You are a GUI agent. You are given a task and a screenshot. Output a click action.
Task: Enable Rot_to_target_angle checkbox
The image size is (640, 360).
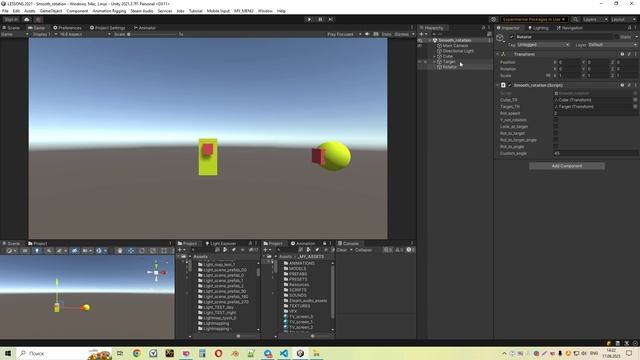[x=556, y=140]
